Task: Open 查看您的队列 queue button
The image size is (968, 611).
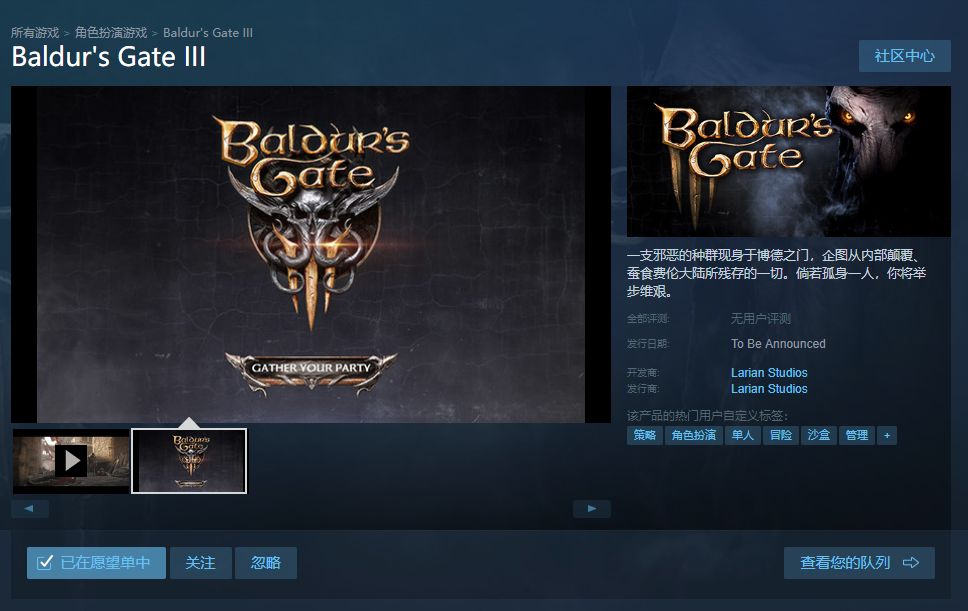Action: coord(859,563)
